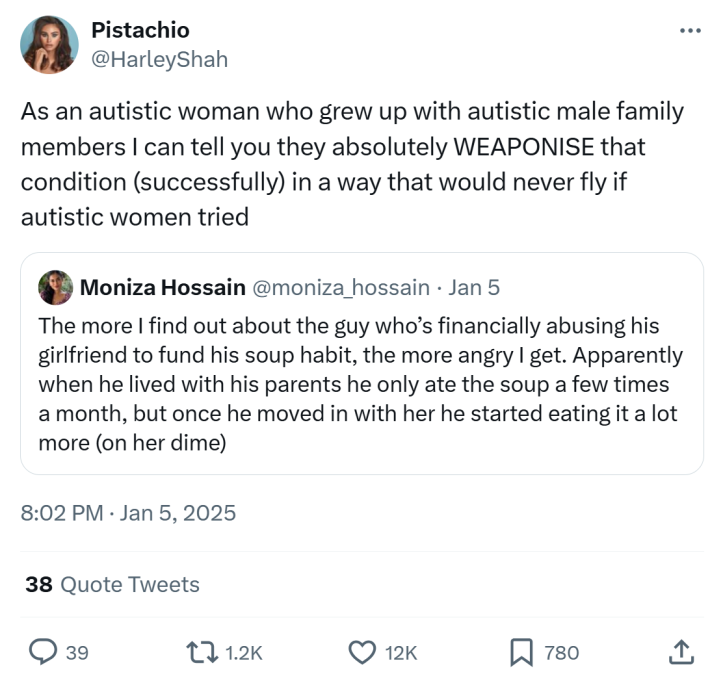The height and width of the screenshot is (685, 710).
Task: Like the tweet with the heart icon
Action: coord(361,652)
